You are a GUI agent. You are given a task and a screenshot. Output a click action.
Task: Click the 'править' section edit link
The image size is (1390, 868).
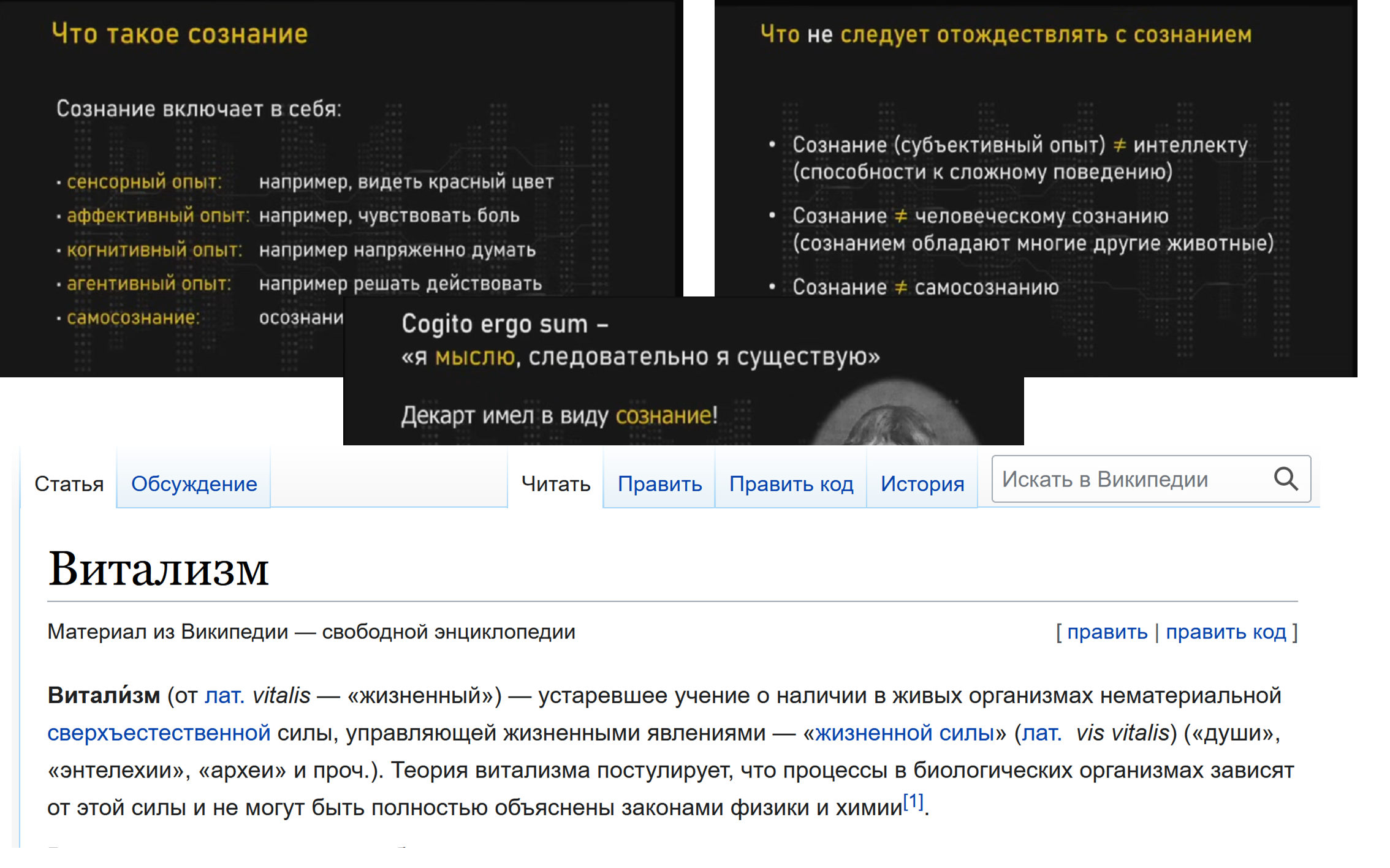click(1107, 632)
